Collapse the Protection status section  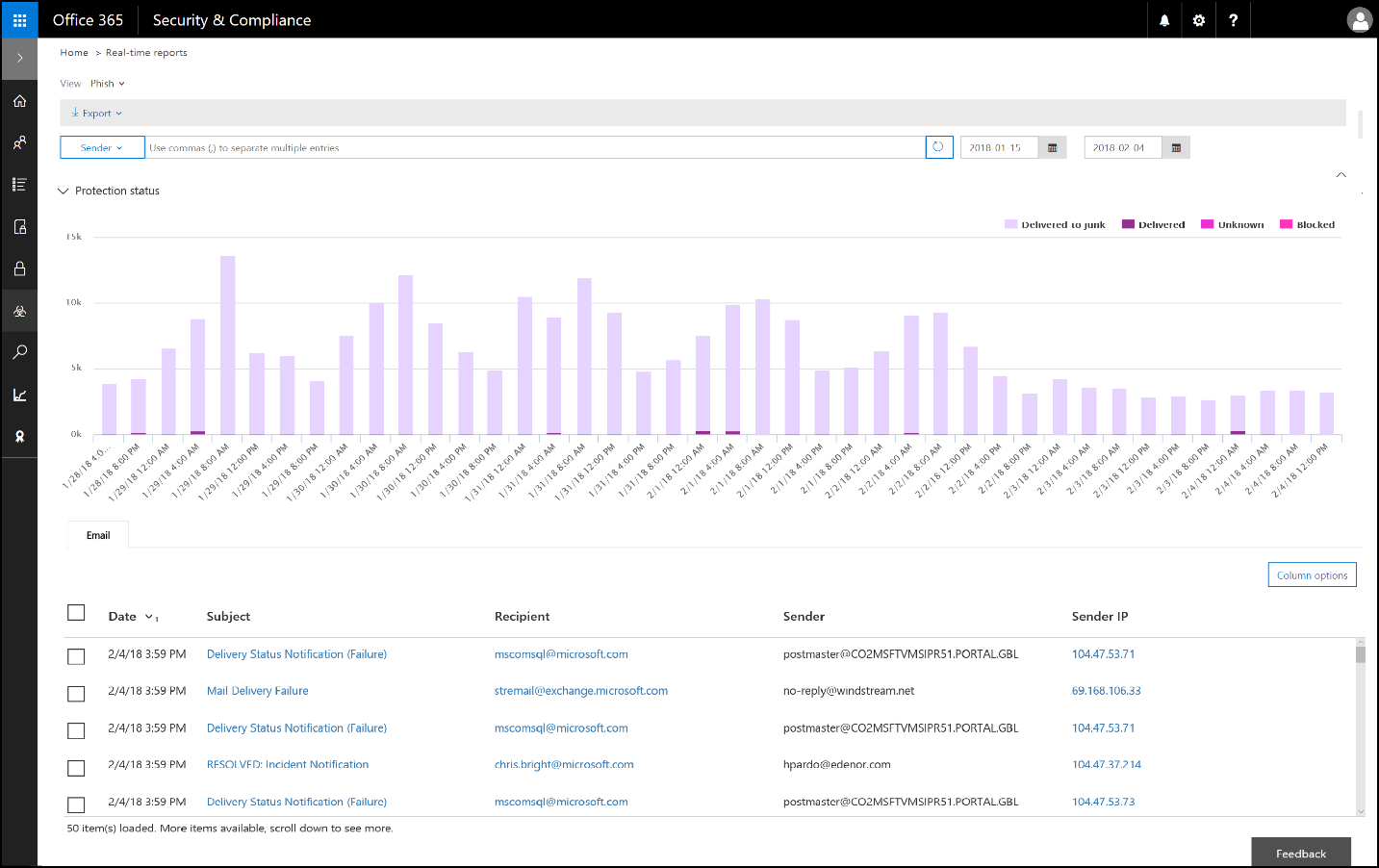(x=64, y=191)
